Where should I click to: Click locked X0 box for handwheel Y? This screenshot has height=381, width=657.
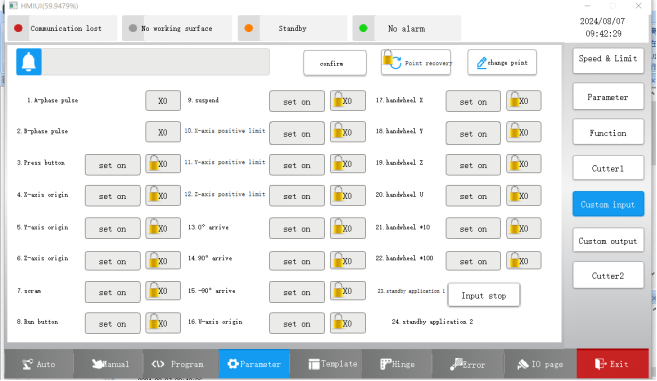[x=524, y=132]
